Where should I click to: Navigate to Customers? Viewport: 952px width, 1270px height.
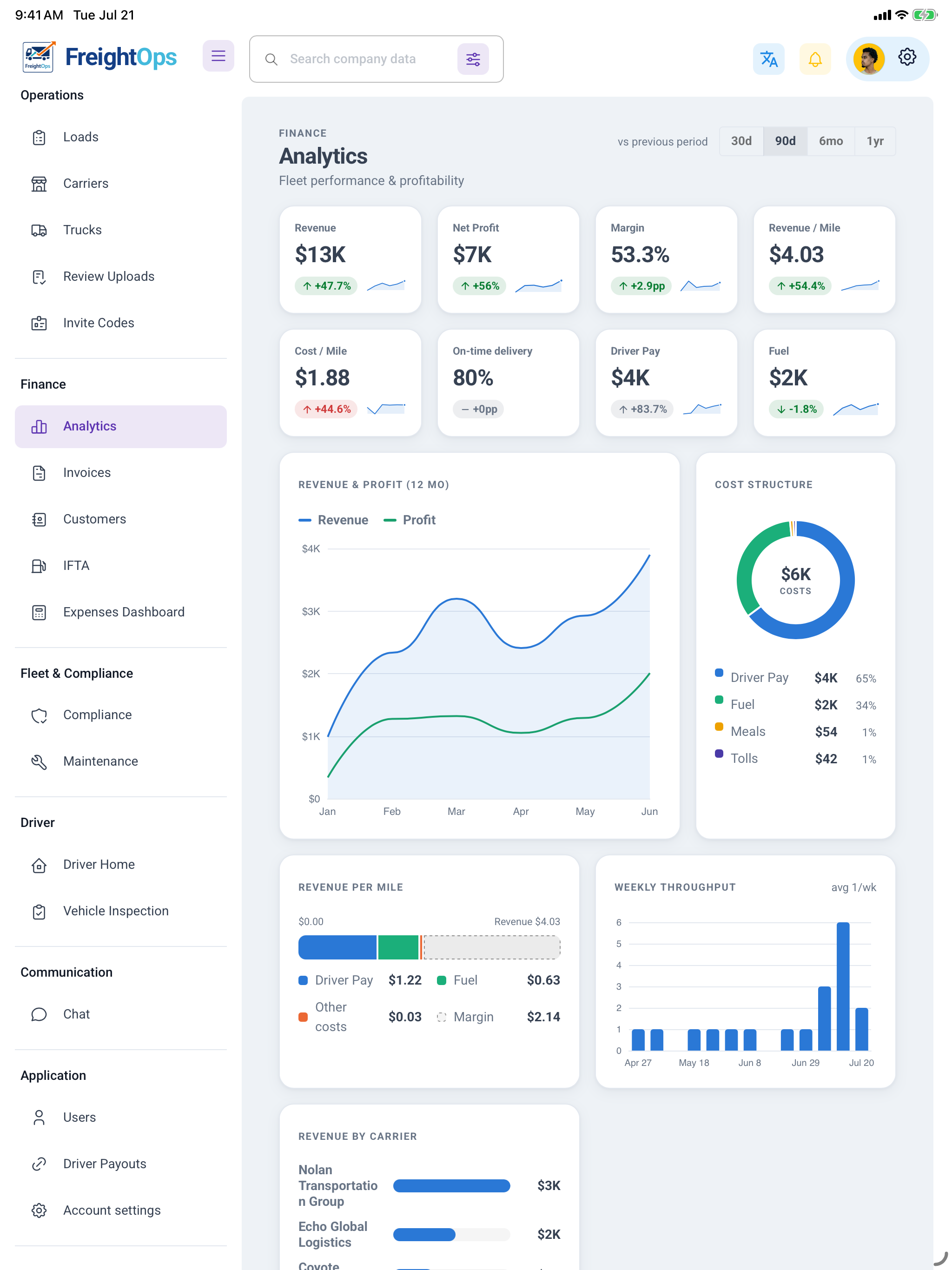pos(120,520)
